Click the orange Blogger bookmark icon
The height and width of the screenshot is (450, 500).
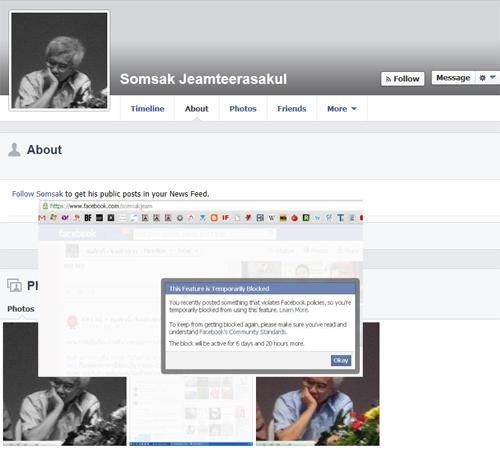214,218
